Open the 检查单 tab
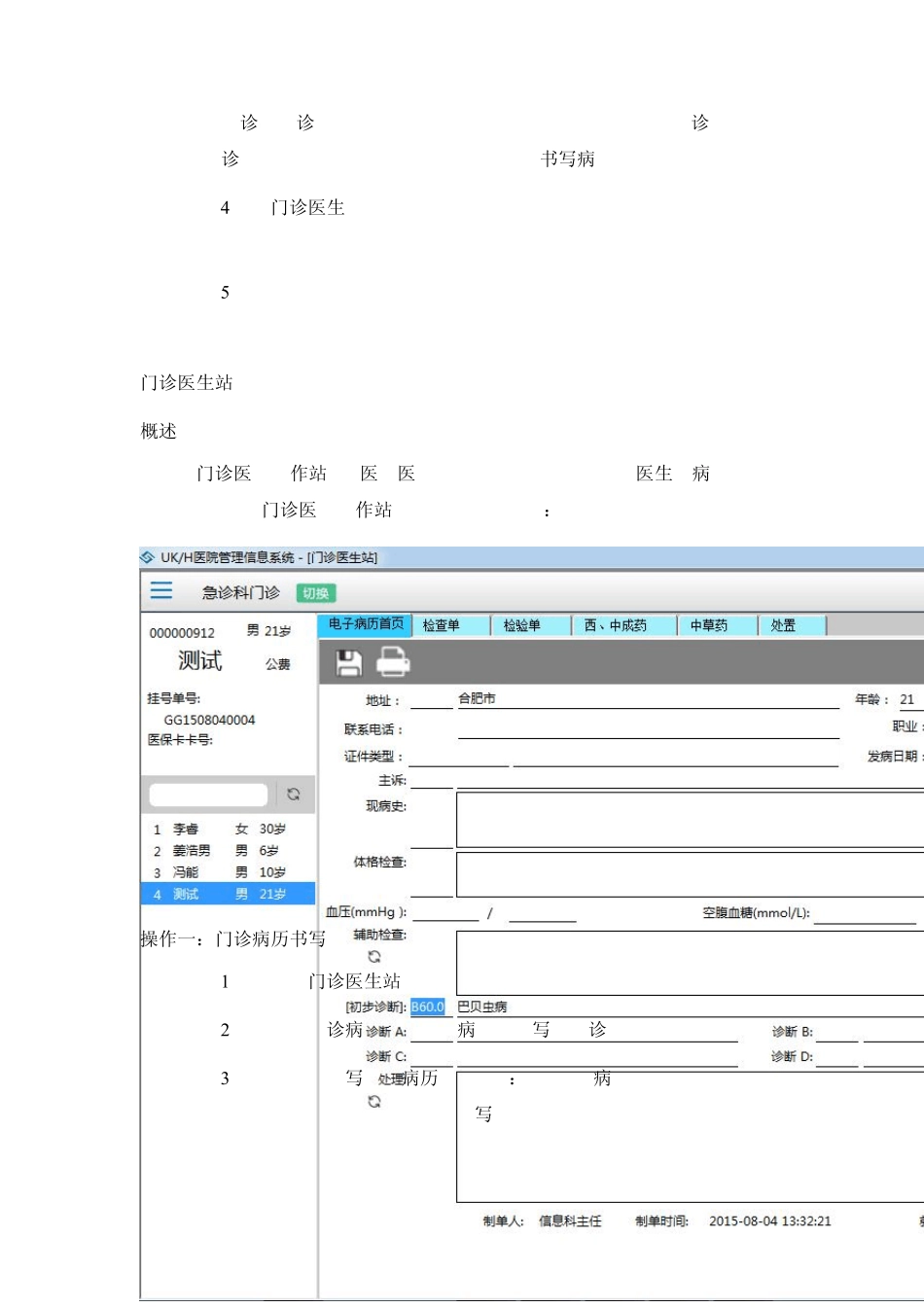The image size is (924, 1308). (452, 625)
